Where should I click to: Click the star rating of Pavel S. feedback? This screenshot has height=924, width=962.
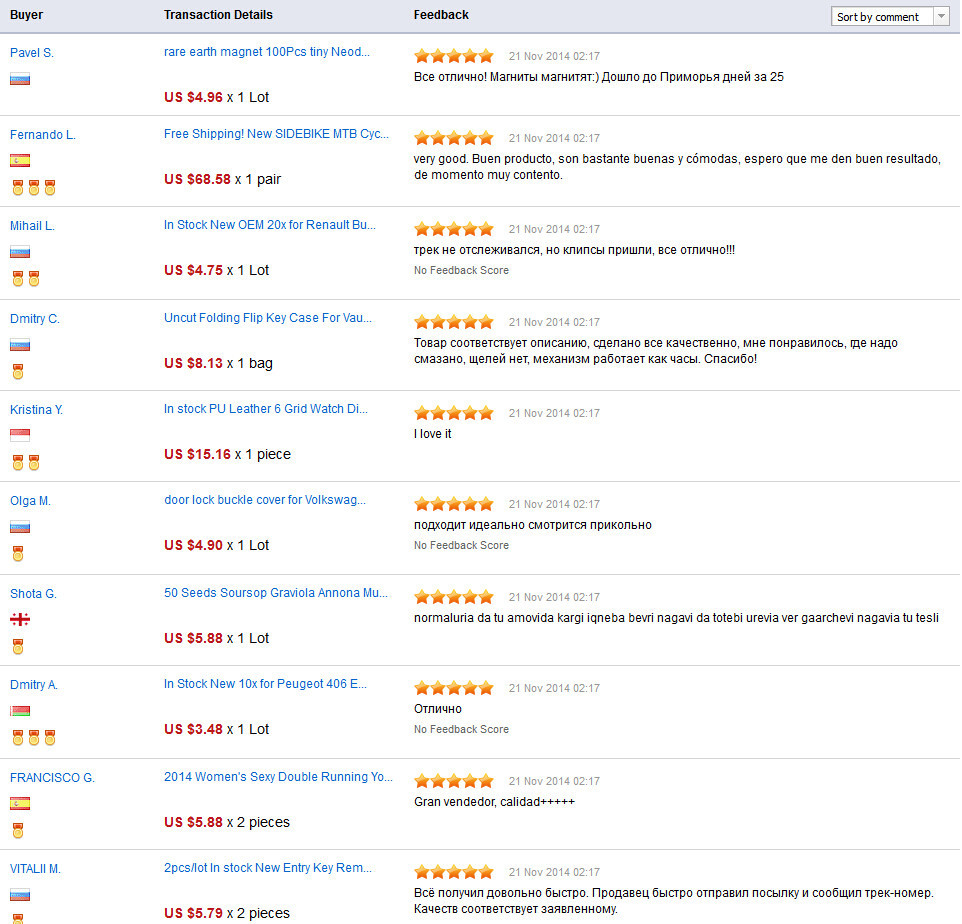pos(453,56)
